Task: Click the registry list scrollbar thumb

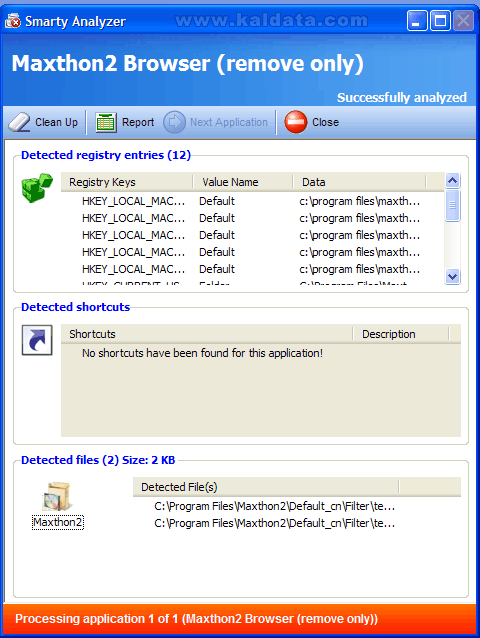Action: coord(452,205)
